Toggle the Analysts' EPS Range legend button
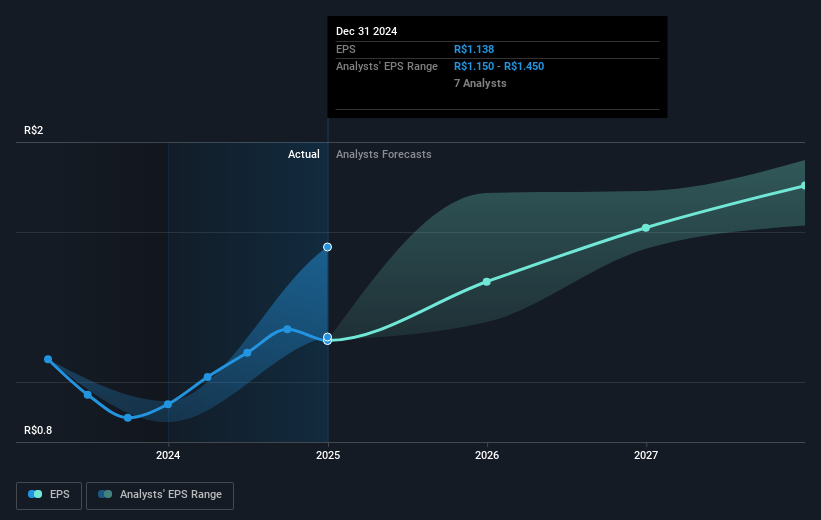 point(160,495)
